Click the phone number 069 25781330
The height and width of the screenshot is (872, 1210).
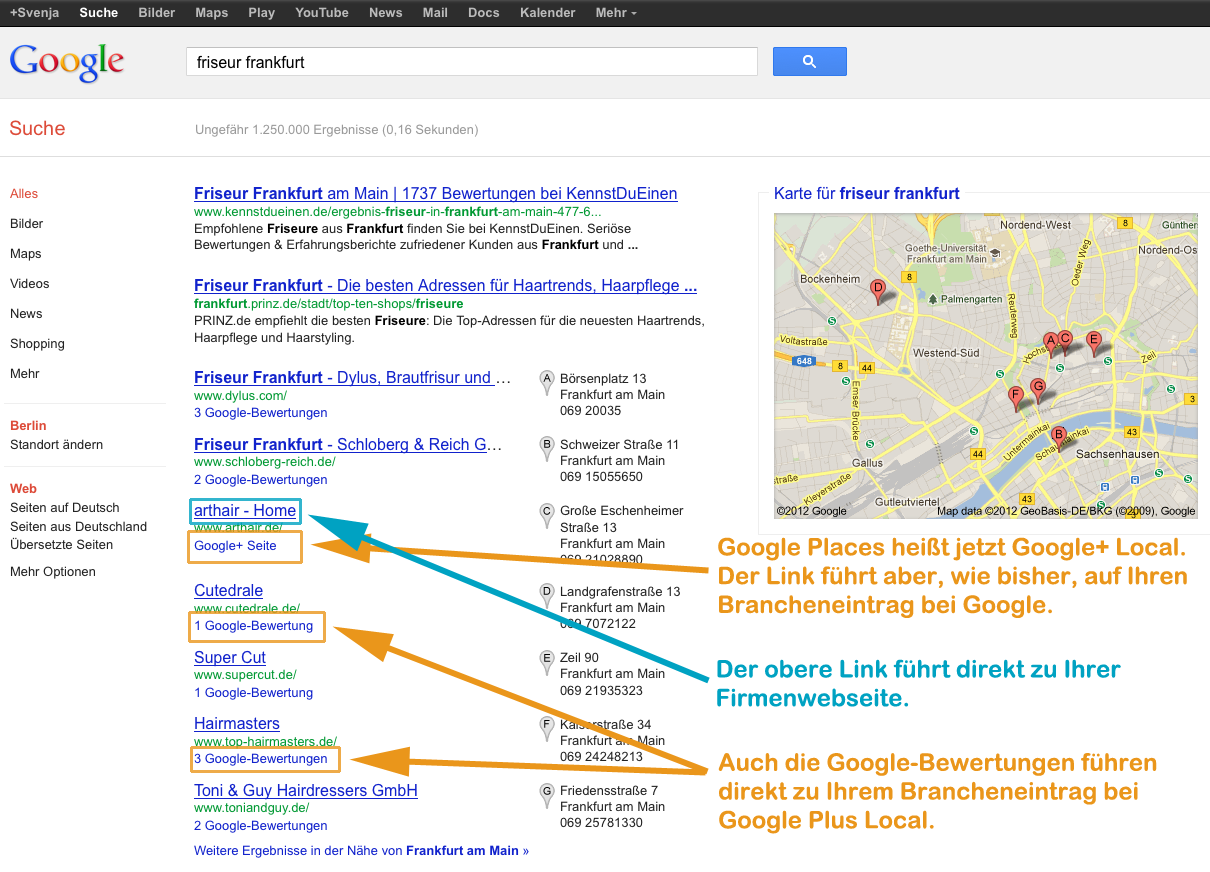point(601,823)
